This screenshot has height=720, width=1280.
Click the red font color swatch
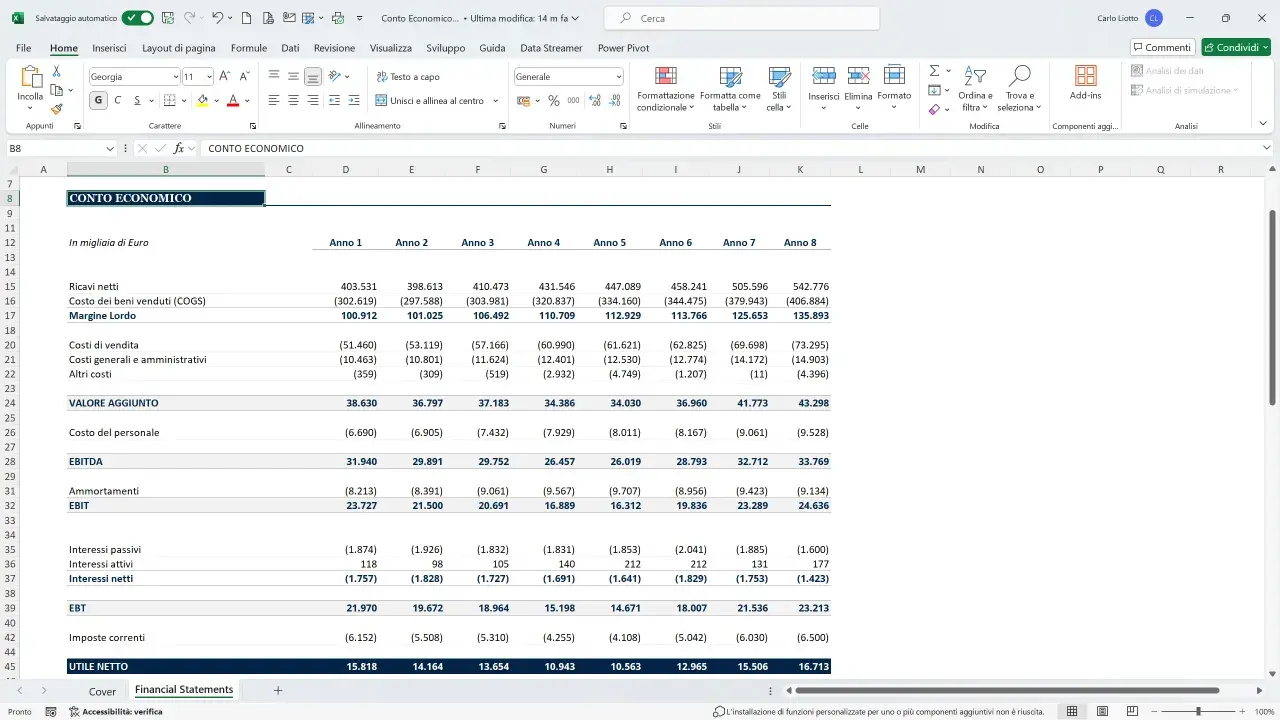(232, 100)
